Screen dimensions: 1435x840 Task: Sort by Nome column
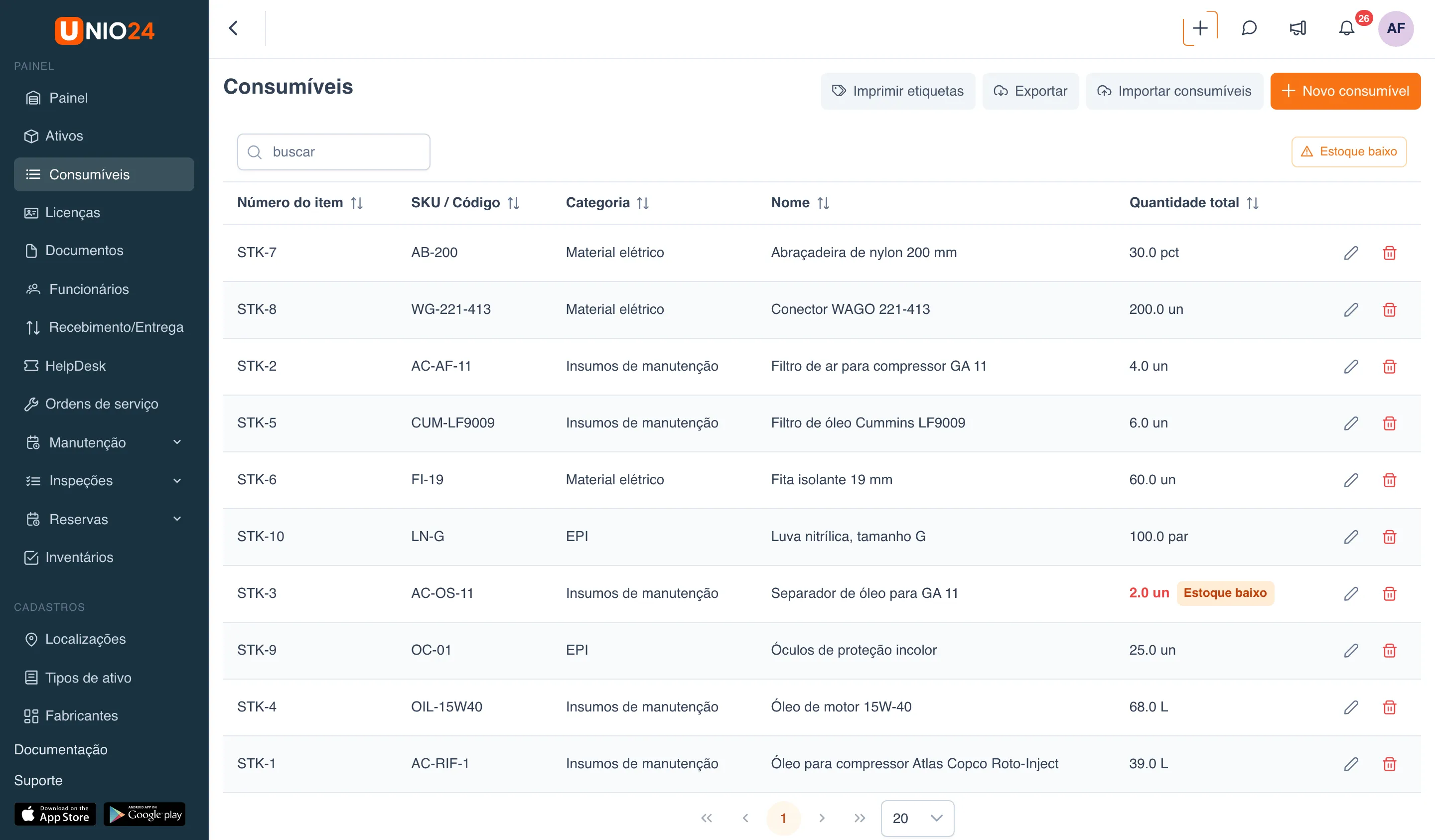pos(823,203)
